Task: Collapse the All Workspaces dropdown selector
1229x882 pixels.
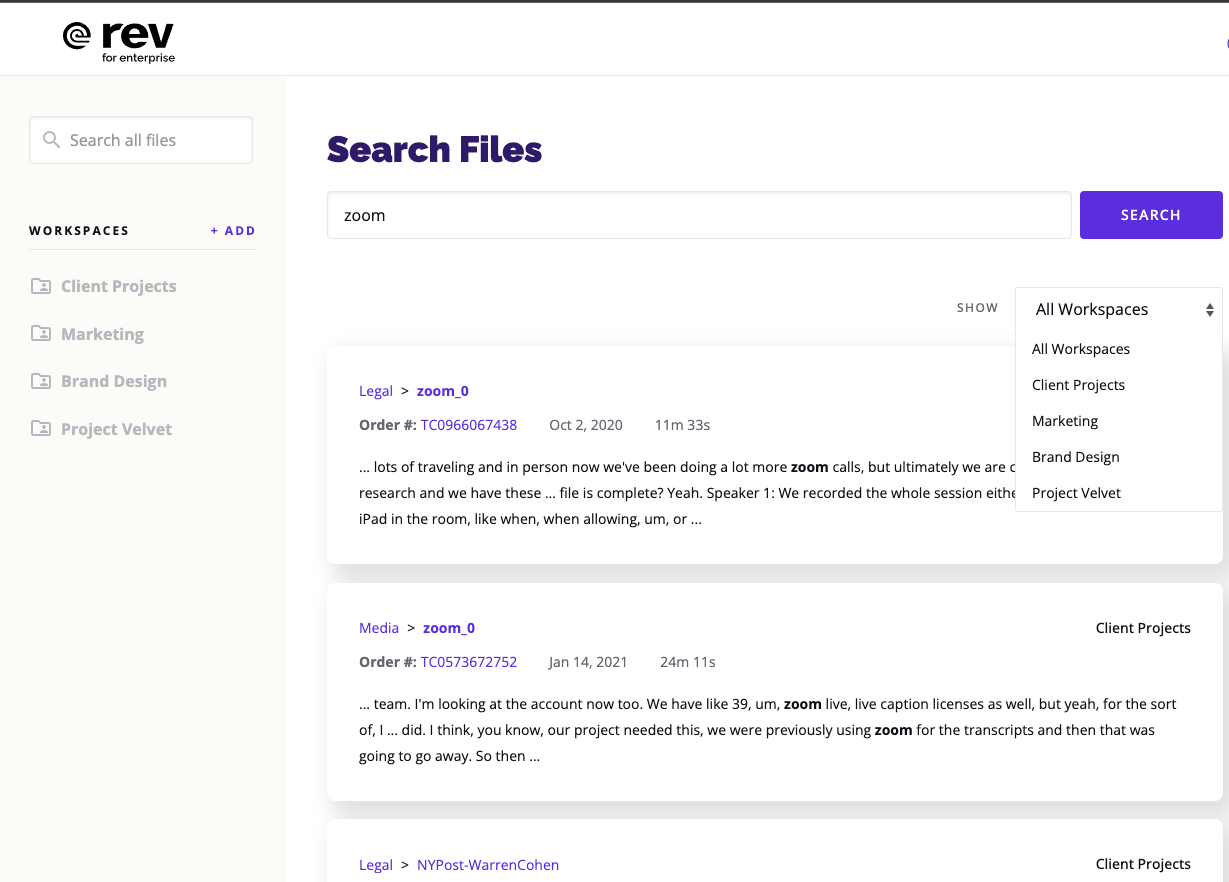Action: coord(1119,309)
